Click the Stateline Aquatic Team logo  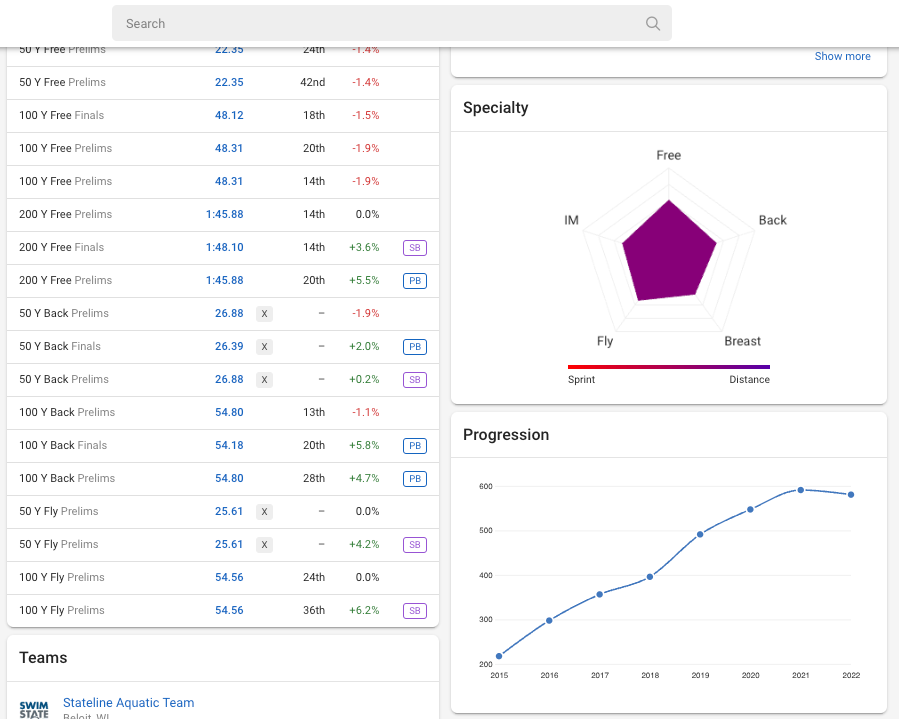pyautogui.click(x=32, y=705)
